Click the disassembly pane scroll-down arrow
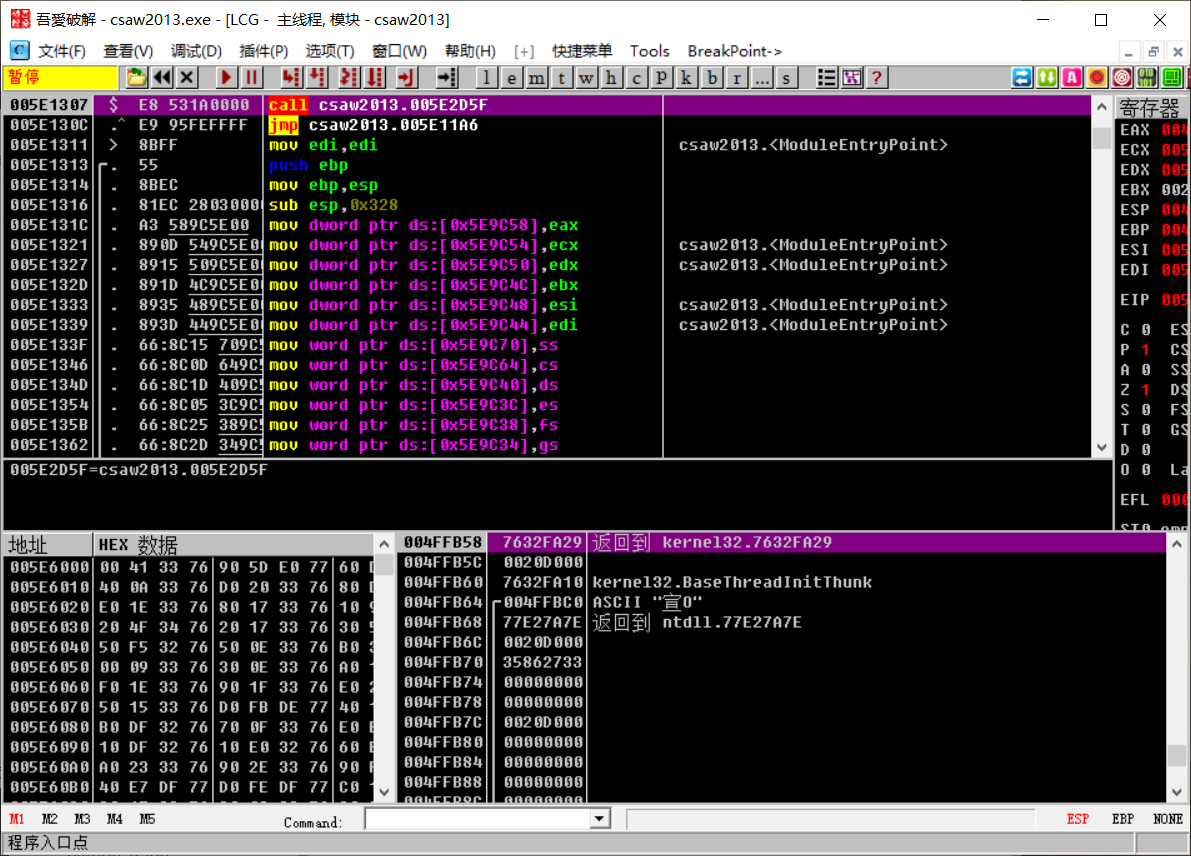Viewport: 1191px width, 856px height. (x=1102, y=447)
